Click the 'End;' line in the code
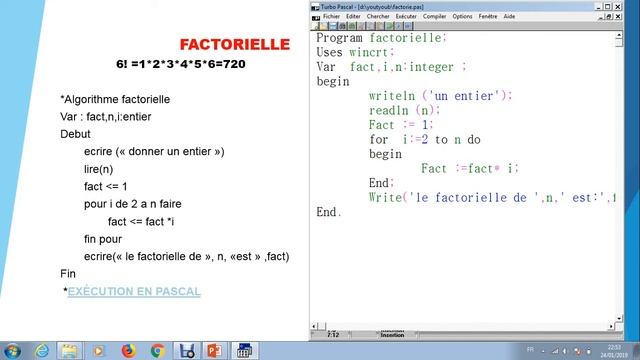 pyautogui.click(x=382, y=183)
